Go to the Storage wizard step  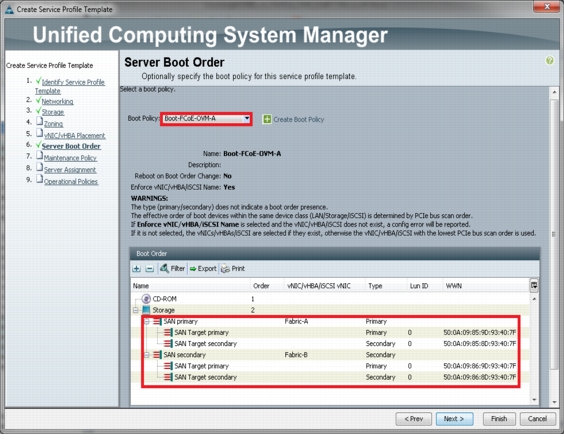[x=53, y=112]
